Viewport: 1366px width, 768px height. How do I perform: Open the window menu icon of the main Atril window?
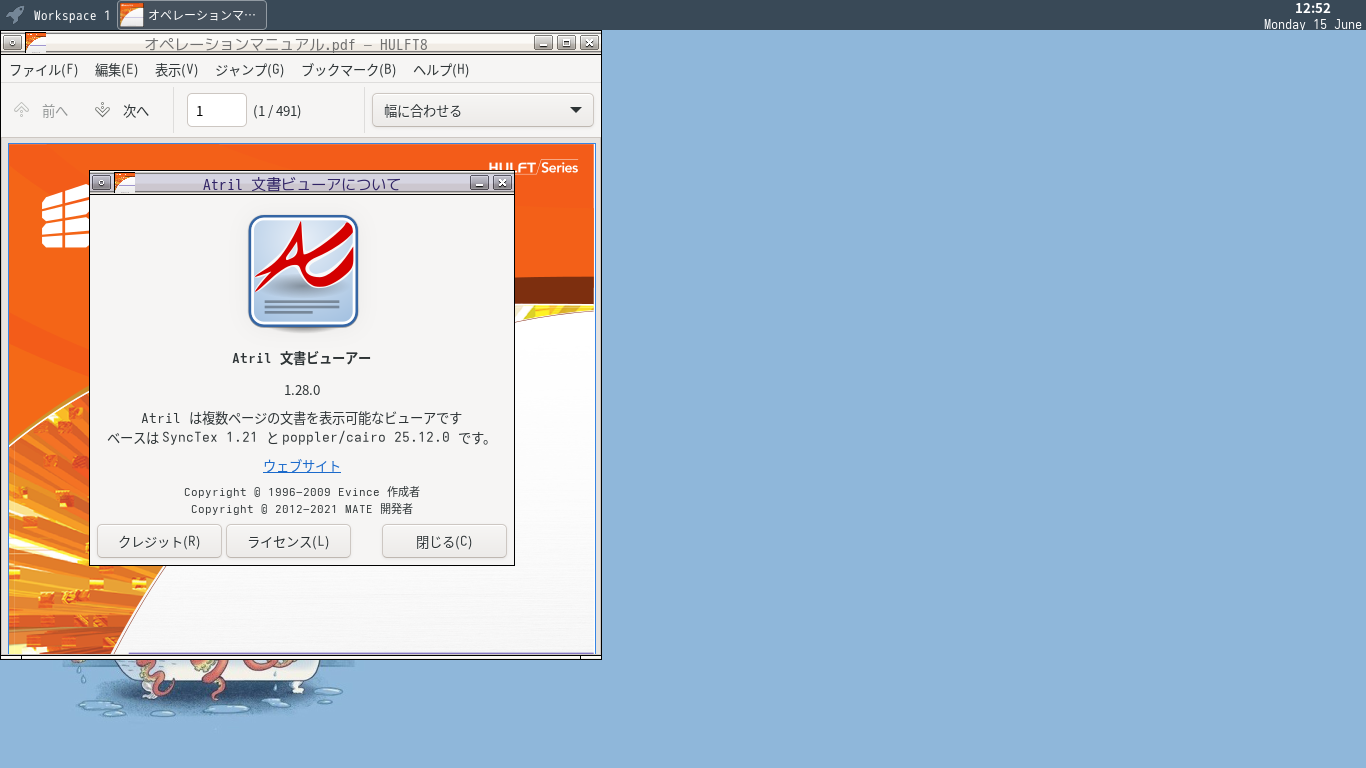click(x=13, y=43)
